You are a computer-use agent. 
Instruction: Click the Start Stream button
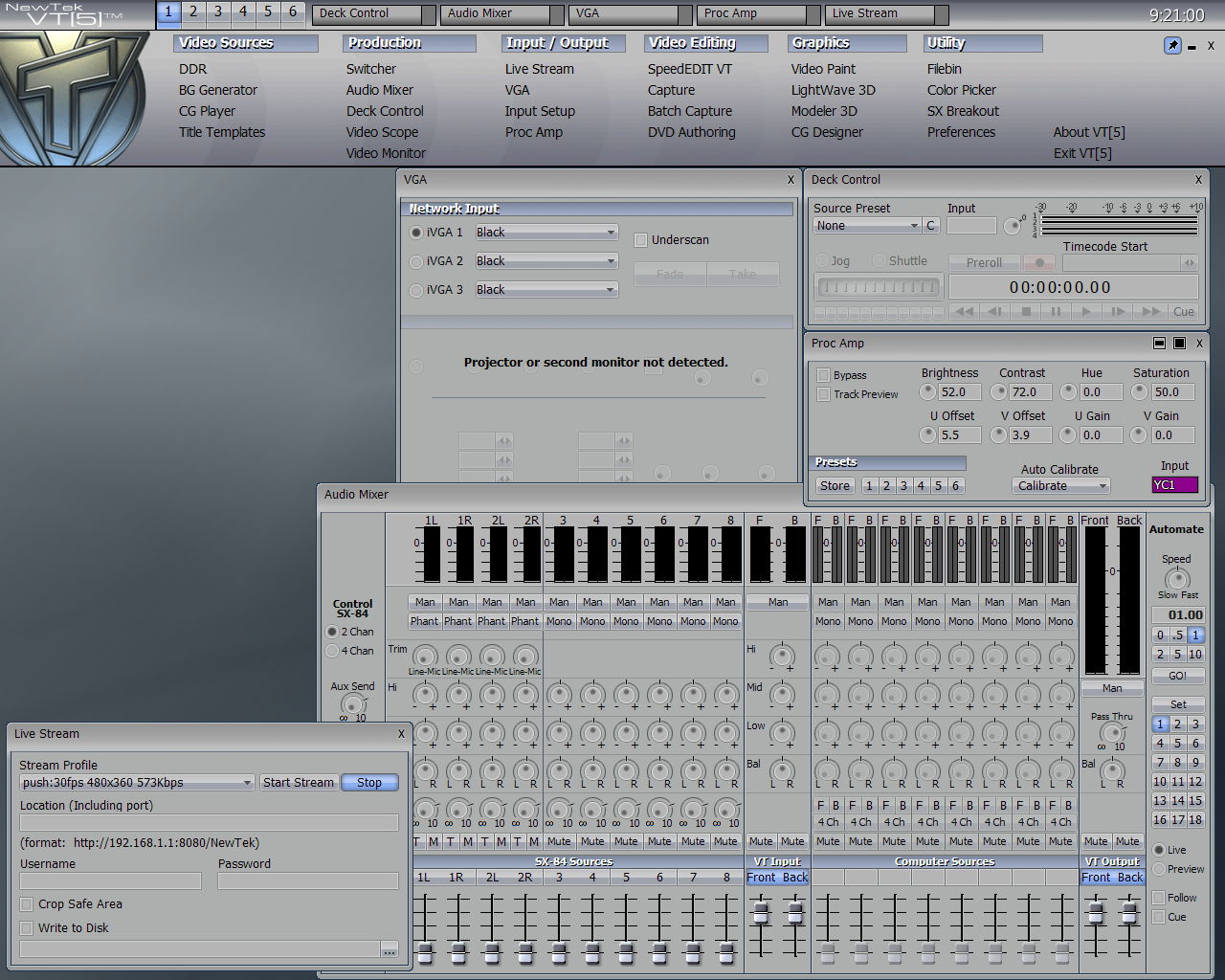point(299,783)
